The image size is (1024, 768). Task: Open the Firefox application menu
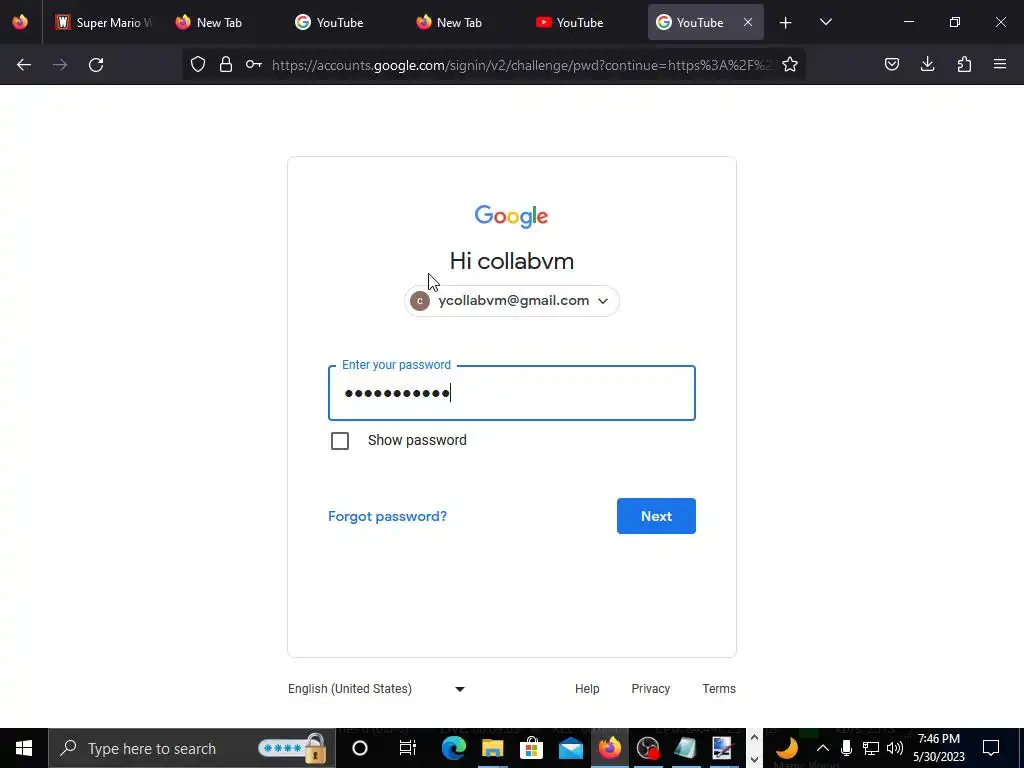[1000, 64]
